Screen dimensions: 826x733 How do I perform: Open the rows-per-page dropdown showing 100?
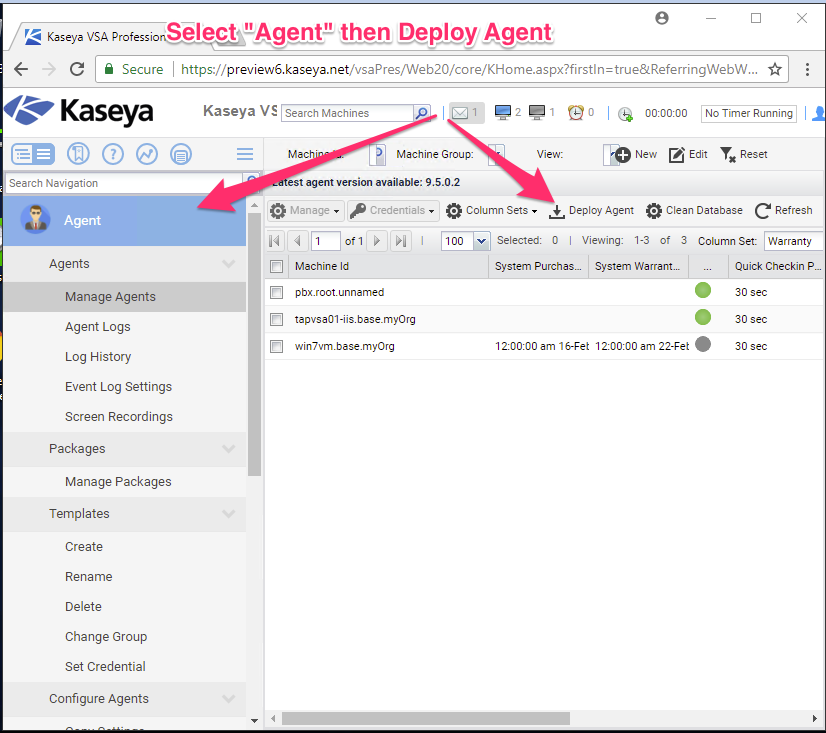pos(481,241)
